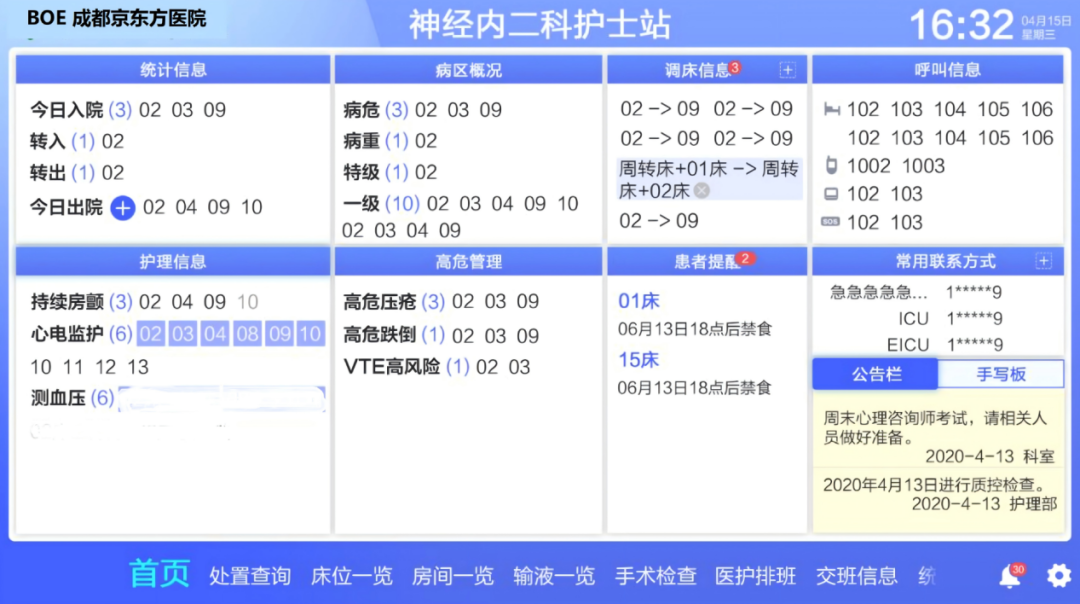The width and height of the screenshot is (1080, 604).
Task: Click the blue plus icon beside 今日出院
Action: pyautogui.click(x=123, y=207)
